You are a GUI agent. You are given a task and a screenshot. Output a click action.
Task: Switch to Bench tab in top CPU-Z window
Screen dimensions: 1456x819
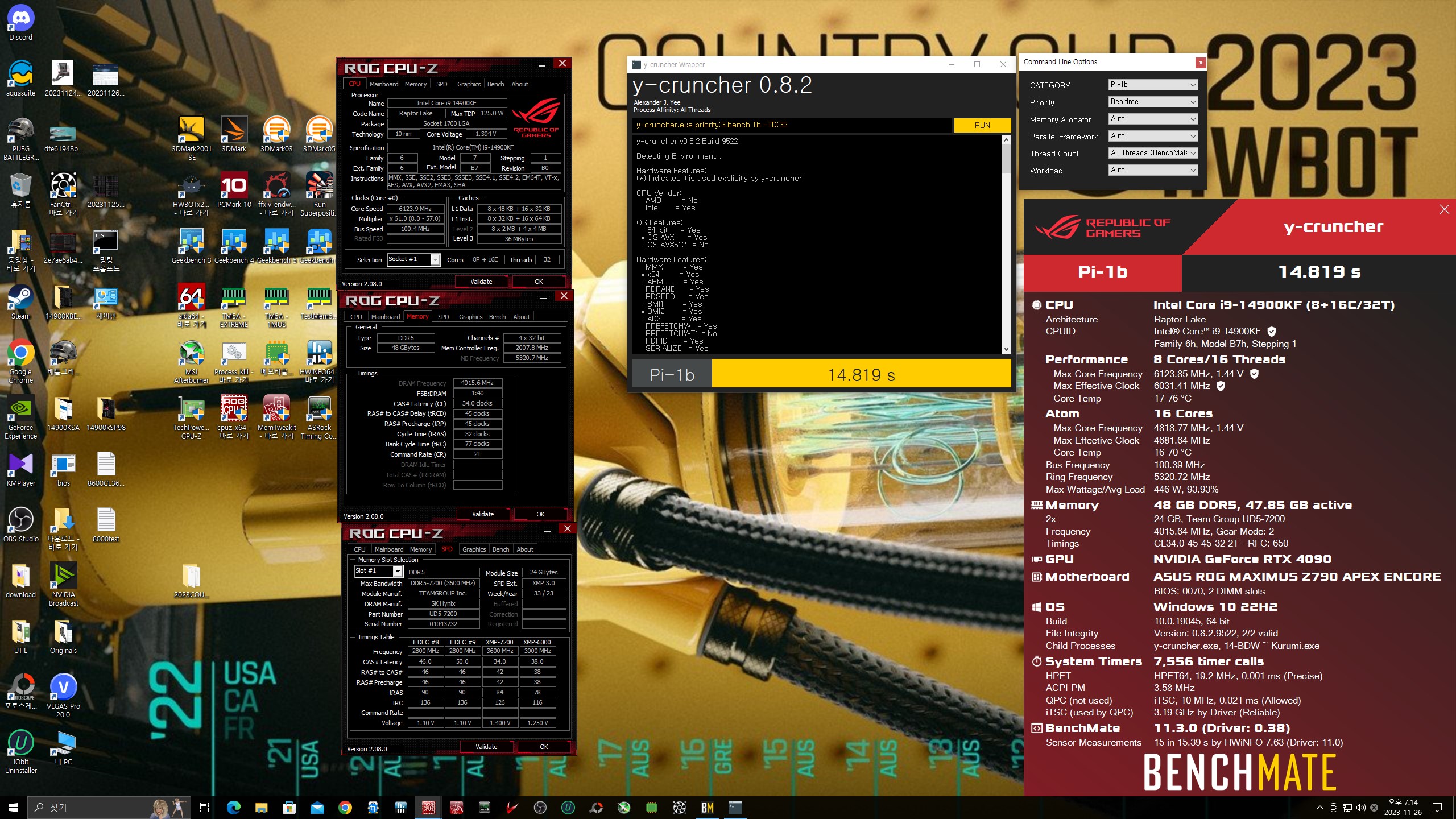click(x=495, y=84)
